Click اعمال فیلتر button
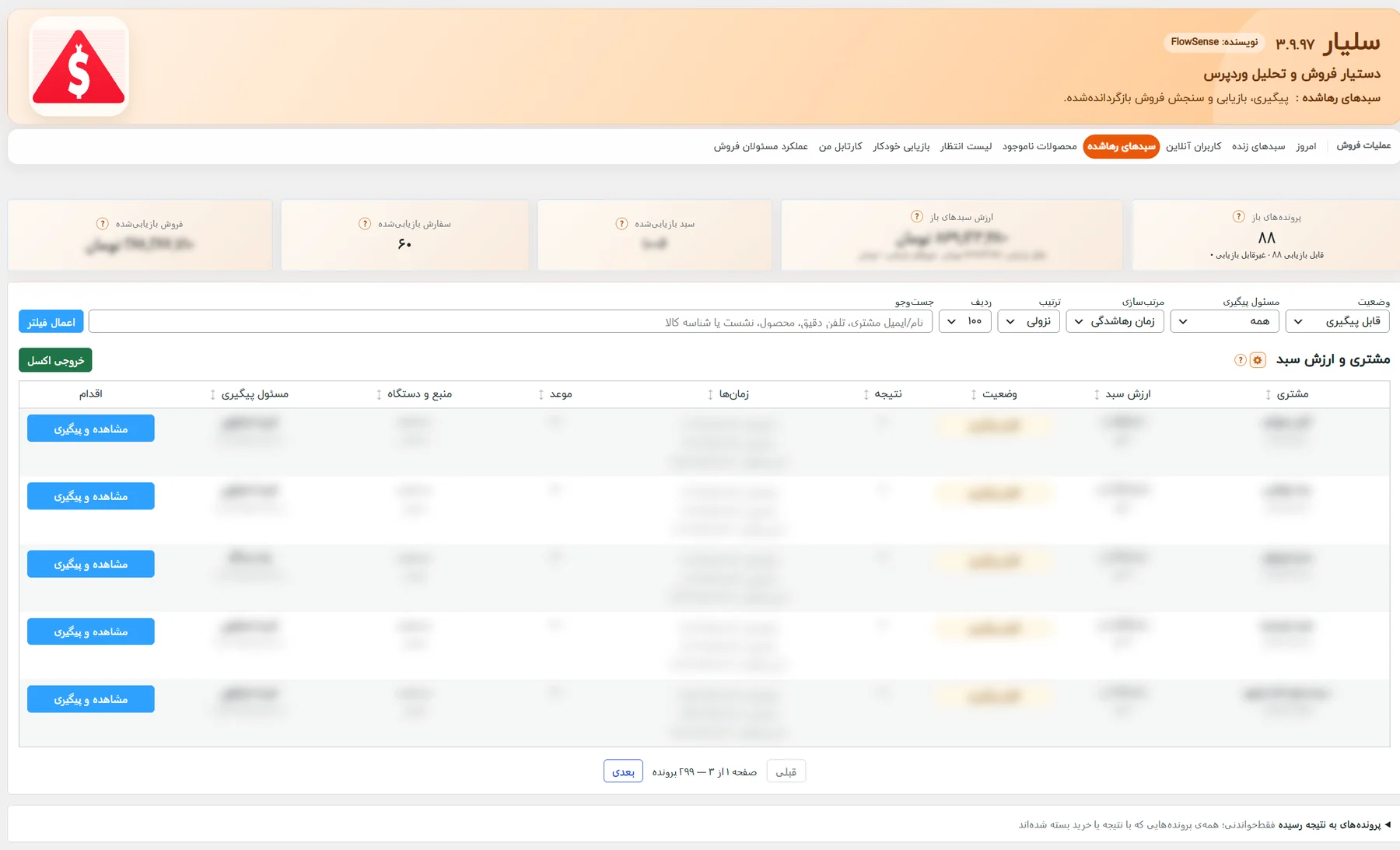Image resolution: width=1400 pixels, height=850 pixels. click(x=51, y=322)
